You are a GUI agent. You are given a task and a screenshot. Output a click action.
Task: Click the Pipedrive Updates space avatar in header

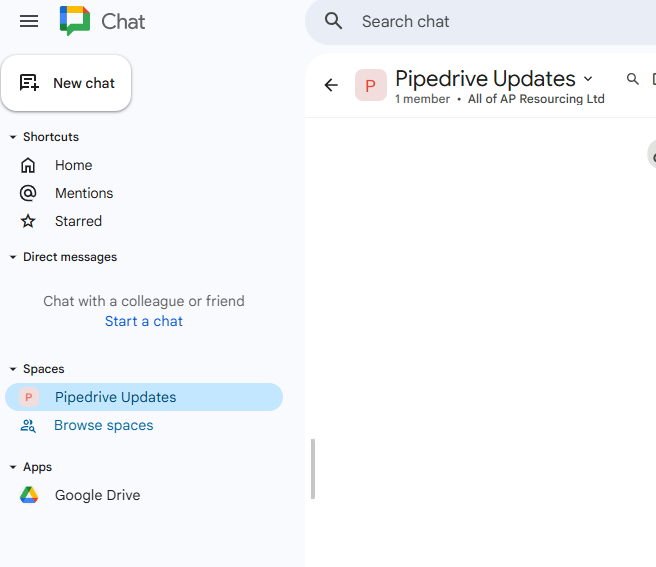click(371, 85)
